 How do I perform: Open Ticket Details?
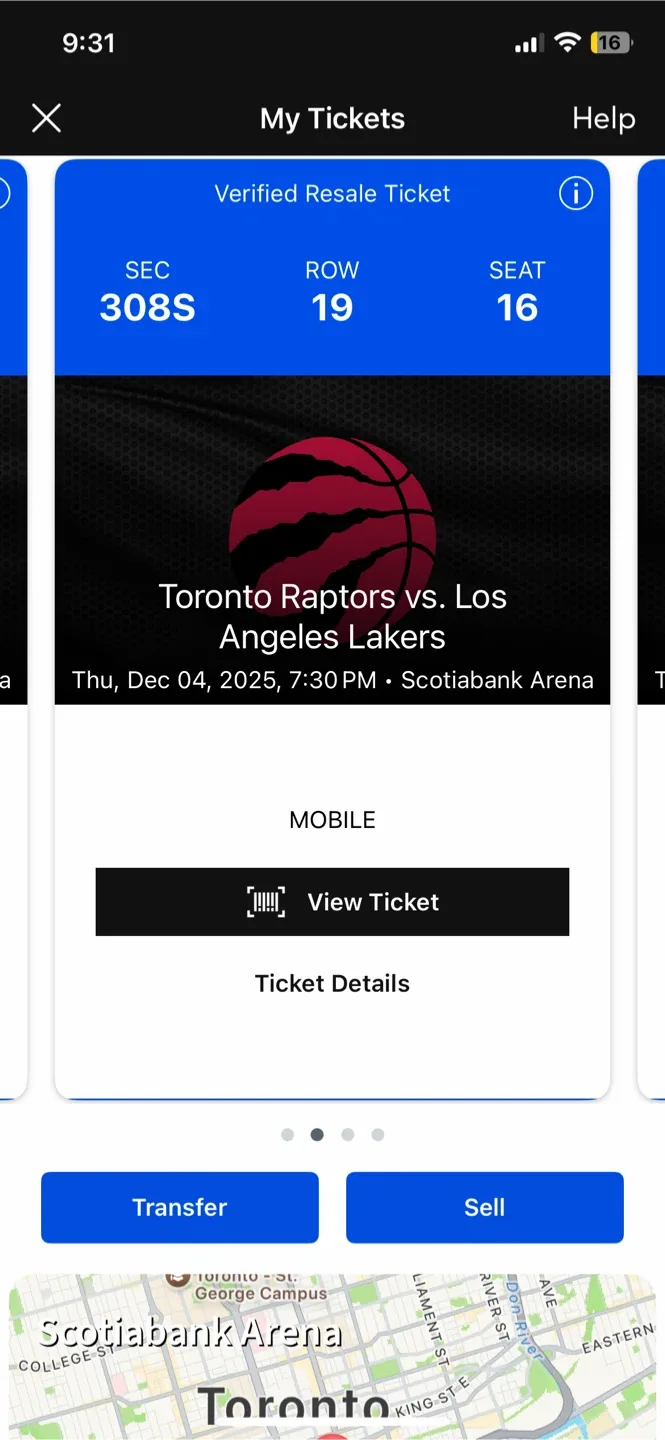332,983
